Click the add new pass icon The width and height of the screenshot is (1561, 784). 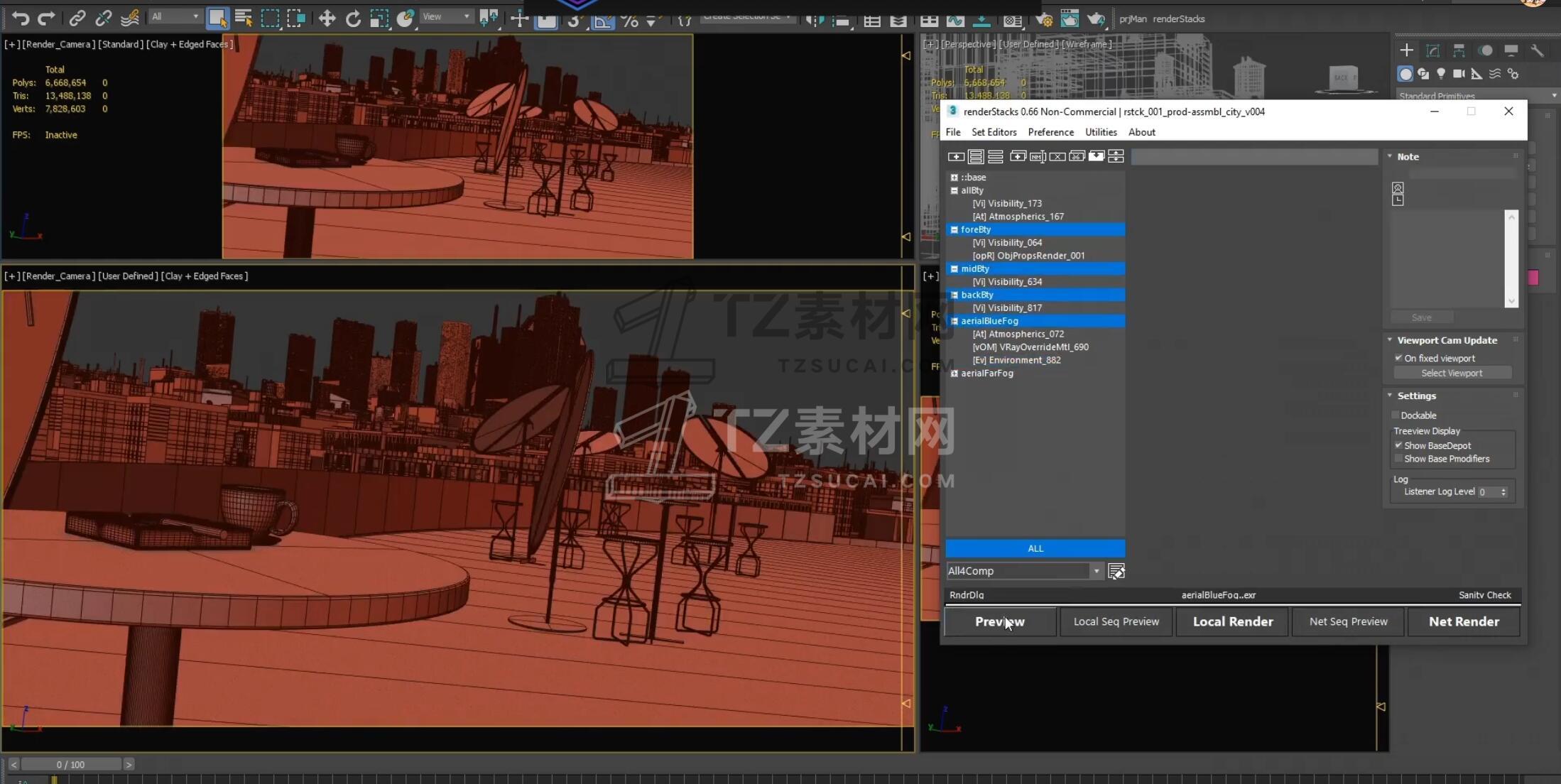[x=956, y=156]
